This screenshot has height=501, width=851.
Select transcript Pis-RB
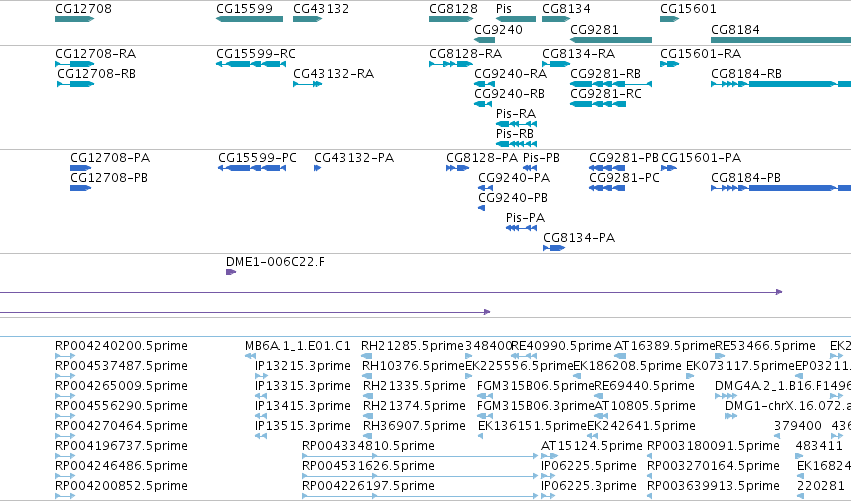point(516,144)
